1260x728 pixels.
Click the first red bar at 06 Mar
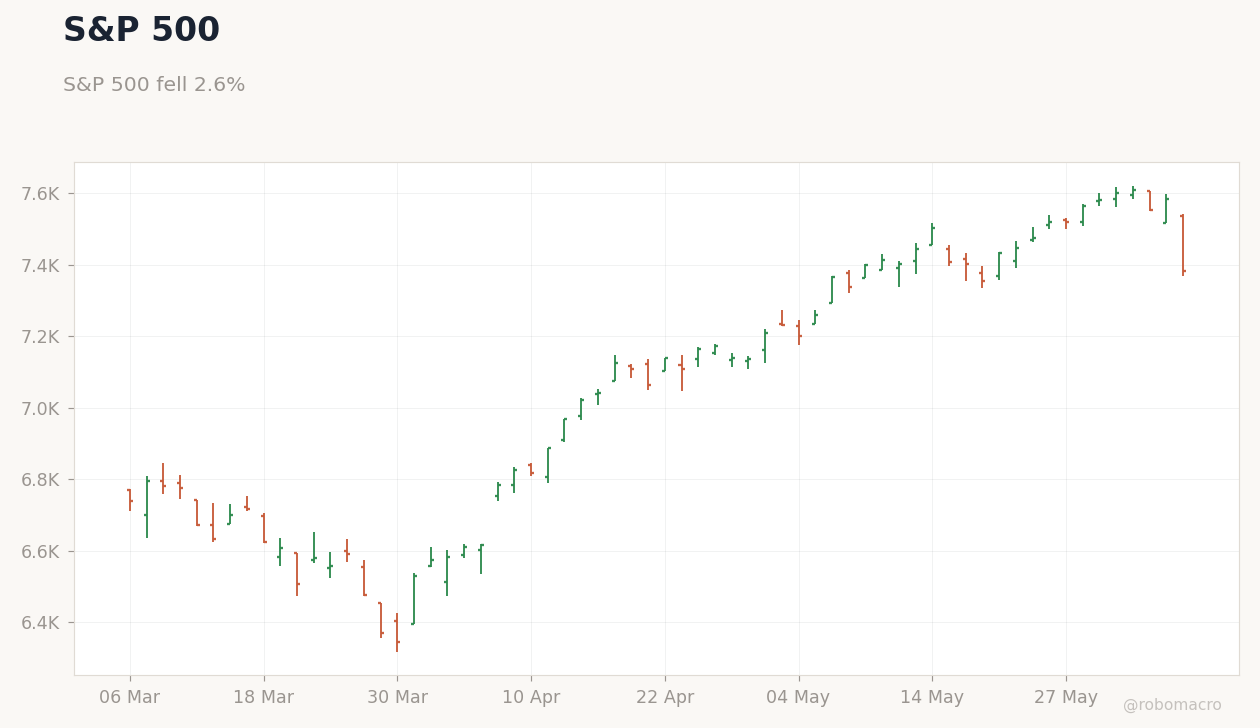click(130, 500)
